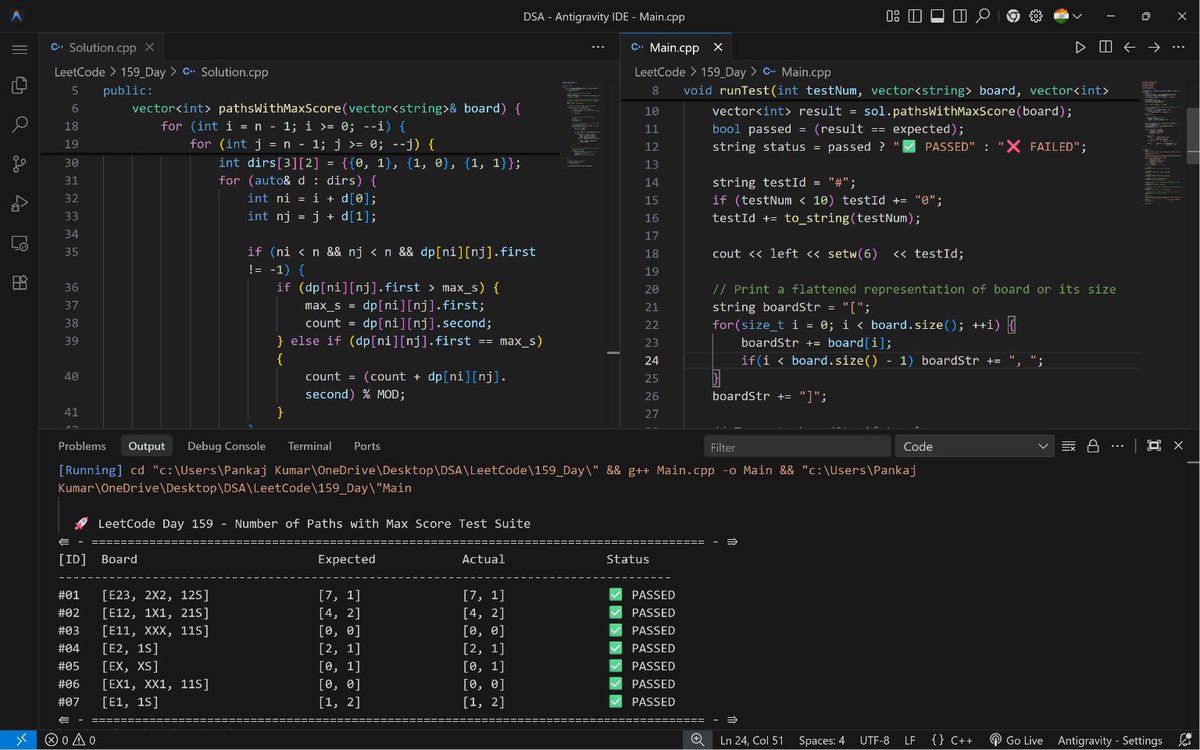Open the Problems panel tab
The height and width of the screenshot is (750, 1200).
pos(82,446)
